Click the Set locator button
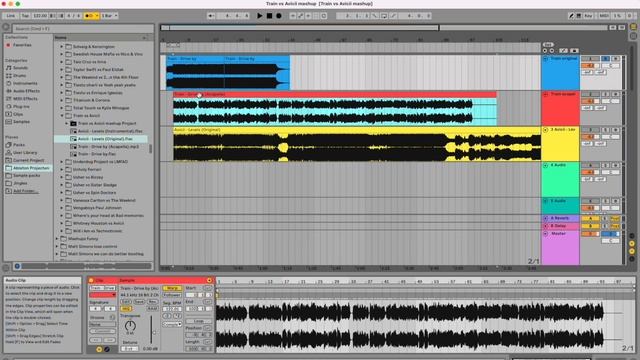The width and height of the screenshot is (640, 360). pos(548,44)
